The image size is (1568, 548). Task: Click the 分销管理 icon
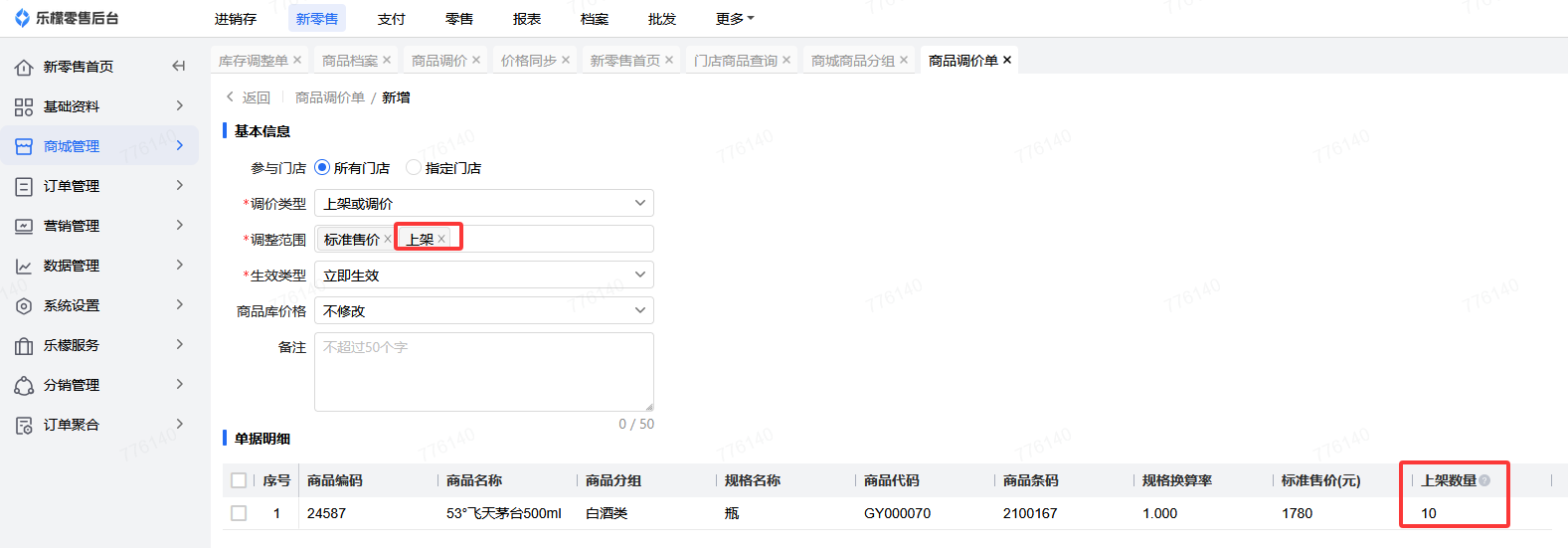coord(24,385)
